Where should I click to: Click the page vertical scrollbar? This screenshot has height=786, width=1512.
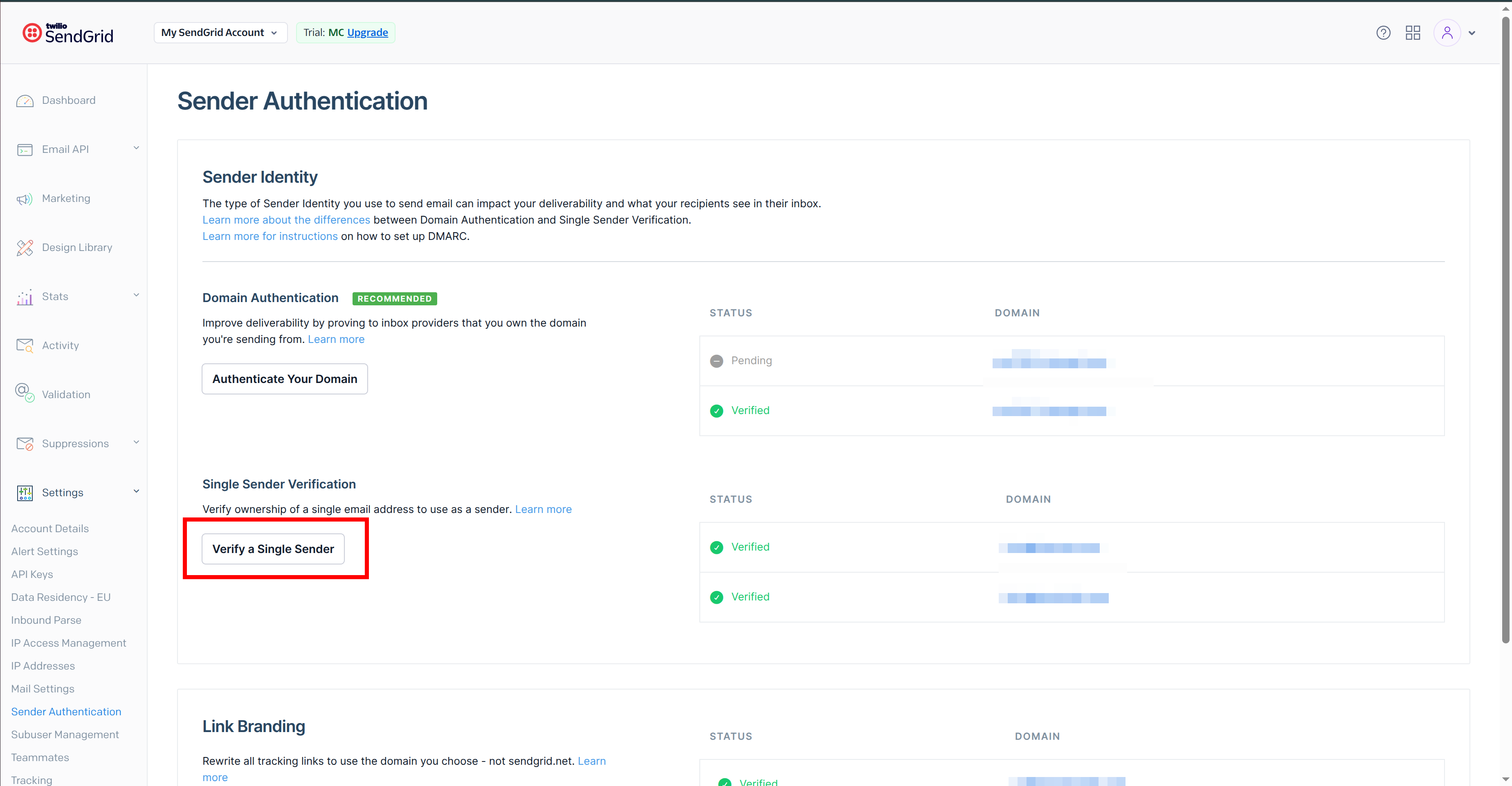coord(1505,329)
